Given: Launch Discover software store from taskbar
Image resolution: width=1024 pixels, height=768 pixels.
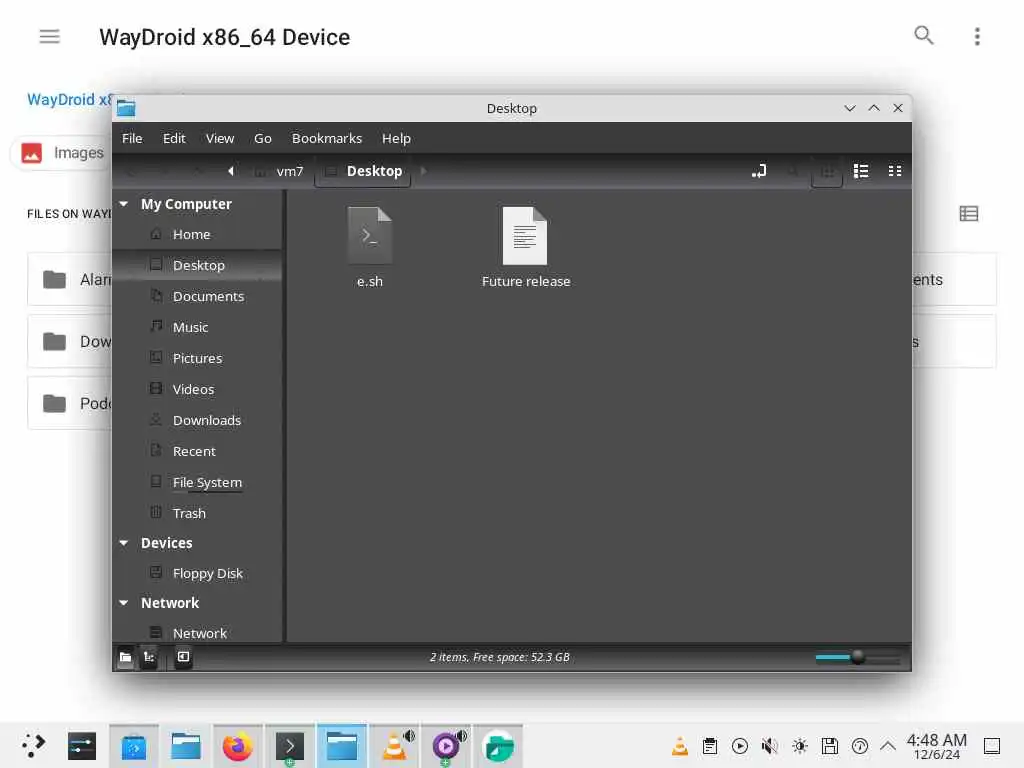Looking at the screenshot, I should (x=134, y=746).
